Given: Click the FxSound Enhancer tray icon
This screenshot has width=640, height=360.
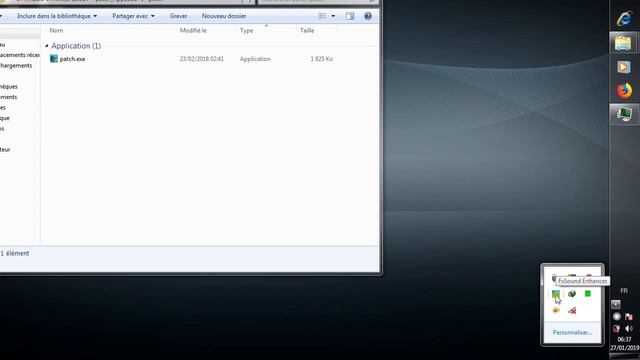Looking at the screenshot, I should click(x=556, y=294).
